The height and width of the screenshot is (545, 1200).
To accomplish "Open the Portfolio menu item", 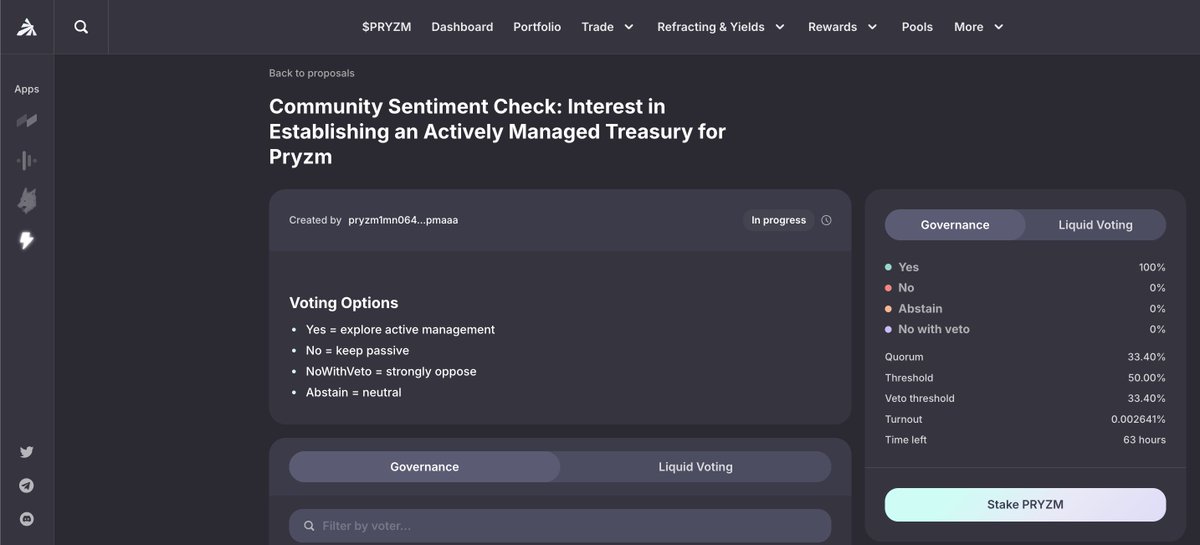I will pyautogui.click(x=537, y=27).
